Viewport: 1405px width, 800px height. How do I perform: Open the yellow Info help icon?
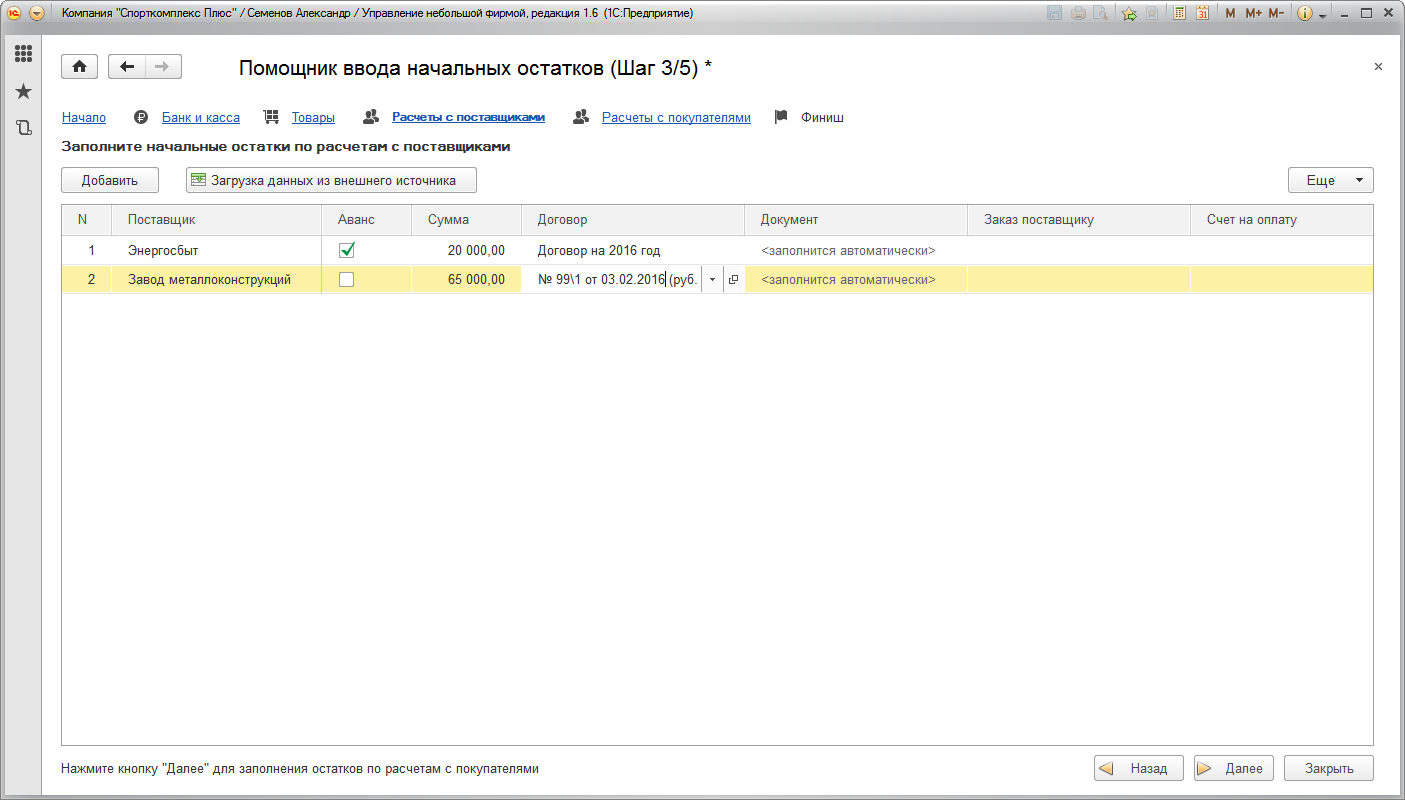click(1304, 13)
